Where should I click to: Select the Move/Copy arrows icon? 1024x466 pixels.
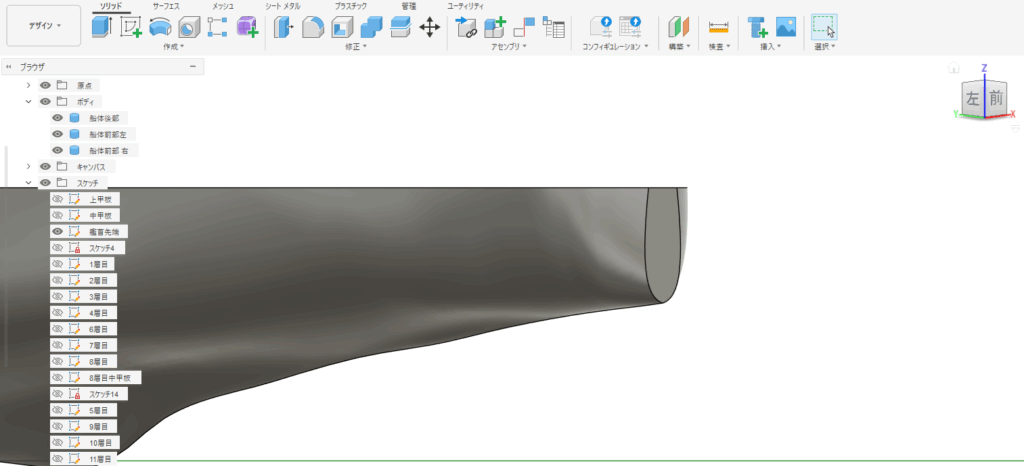coord(430,28)
